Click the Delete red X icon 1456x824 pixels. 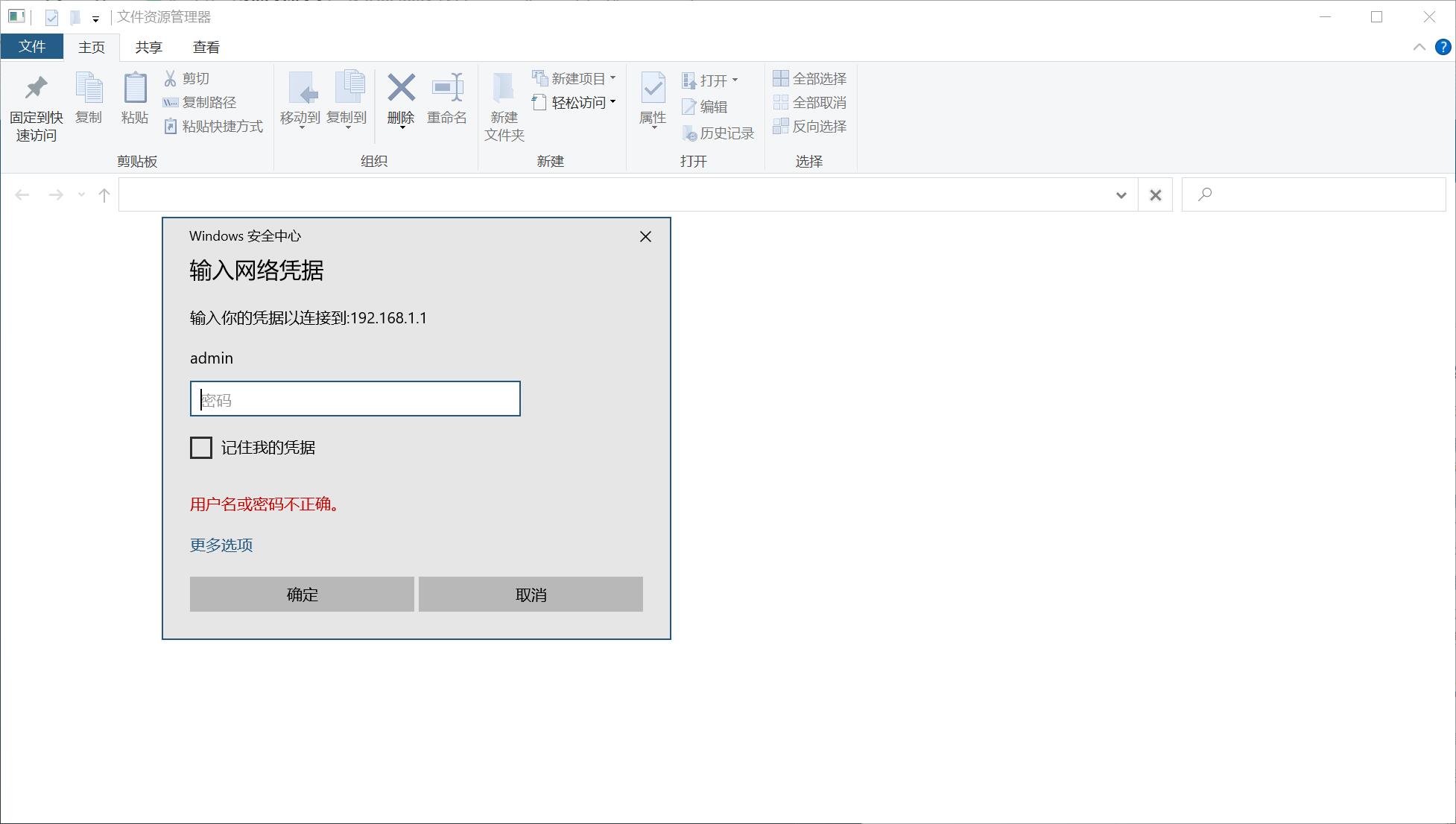coord(401,89)
